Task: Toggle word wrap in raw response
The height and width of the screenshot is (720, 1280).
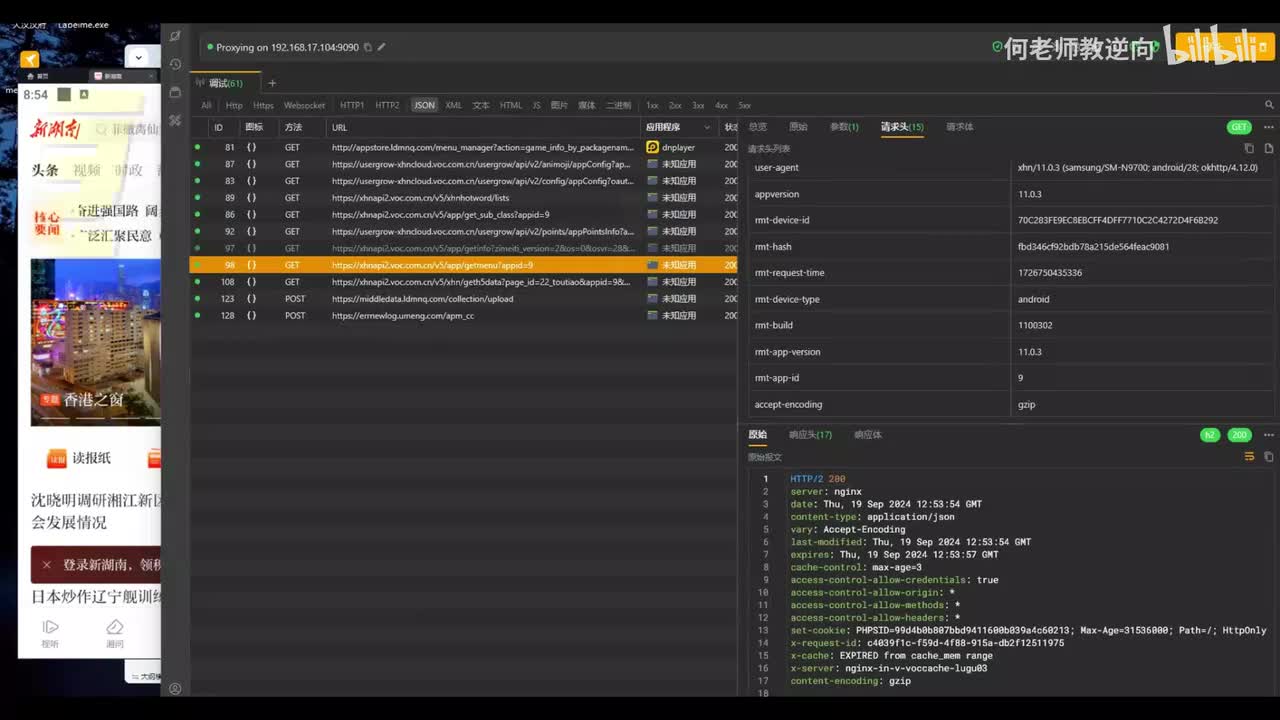Action: coord(1249,456)
